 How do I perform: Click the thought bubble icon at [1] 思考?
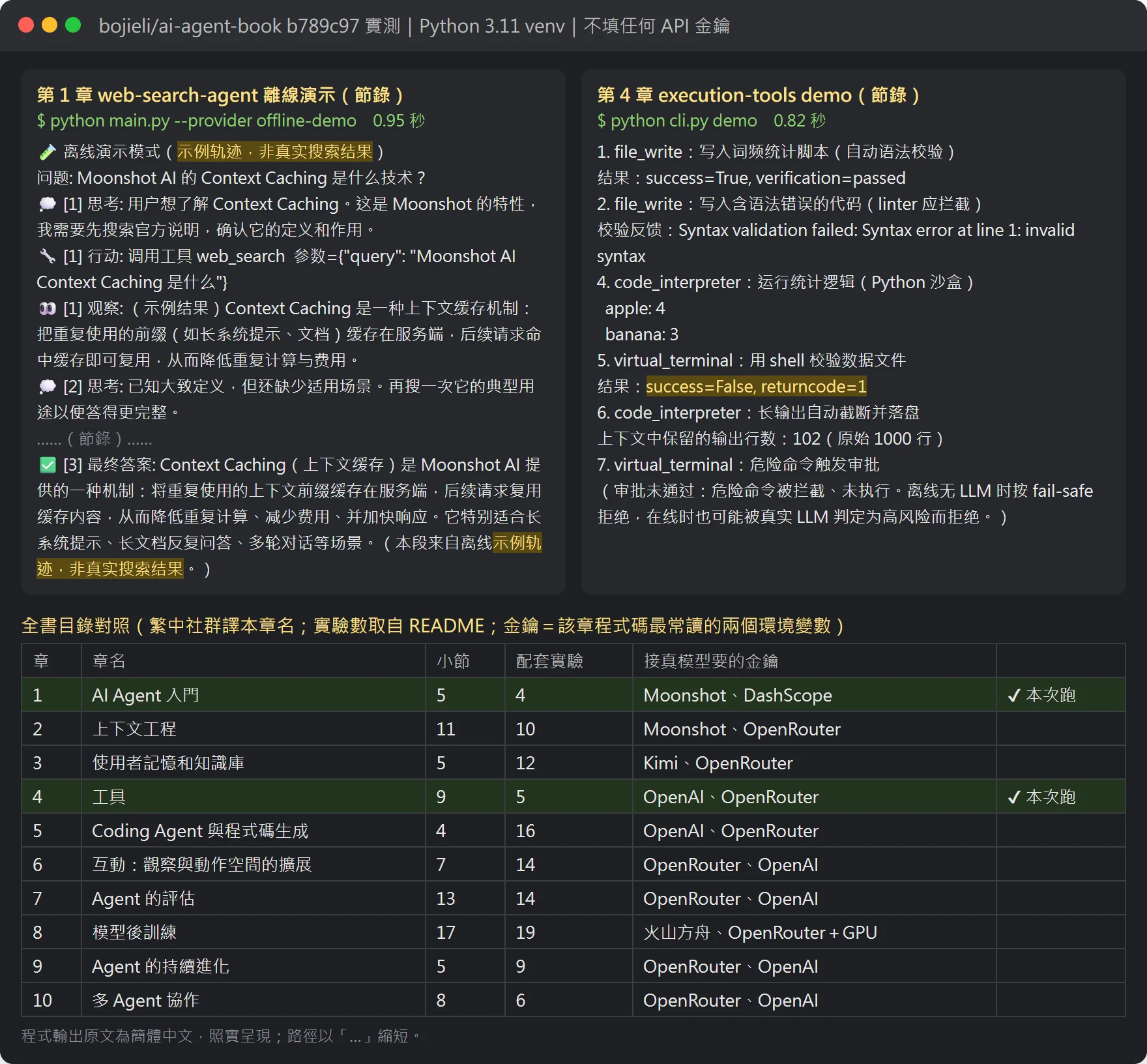point(48,204)
